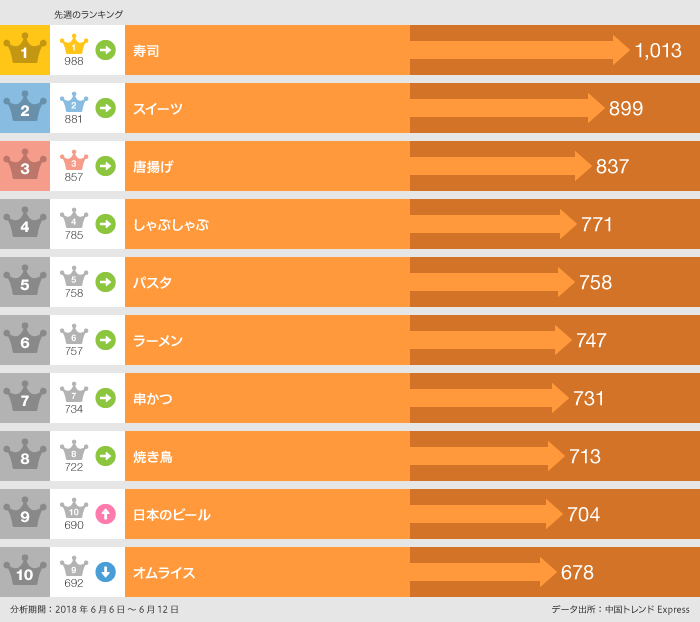Select the 唐揚げ ranking label
The height and width of the screenshot is (622, 700).
153,166
